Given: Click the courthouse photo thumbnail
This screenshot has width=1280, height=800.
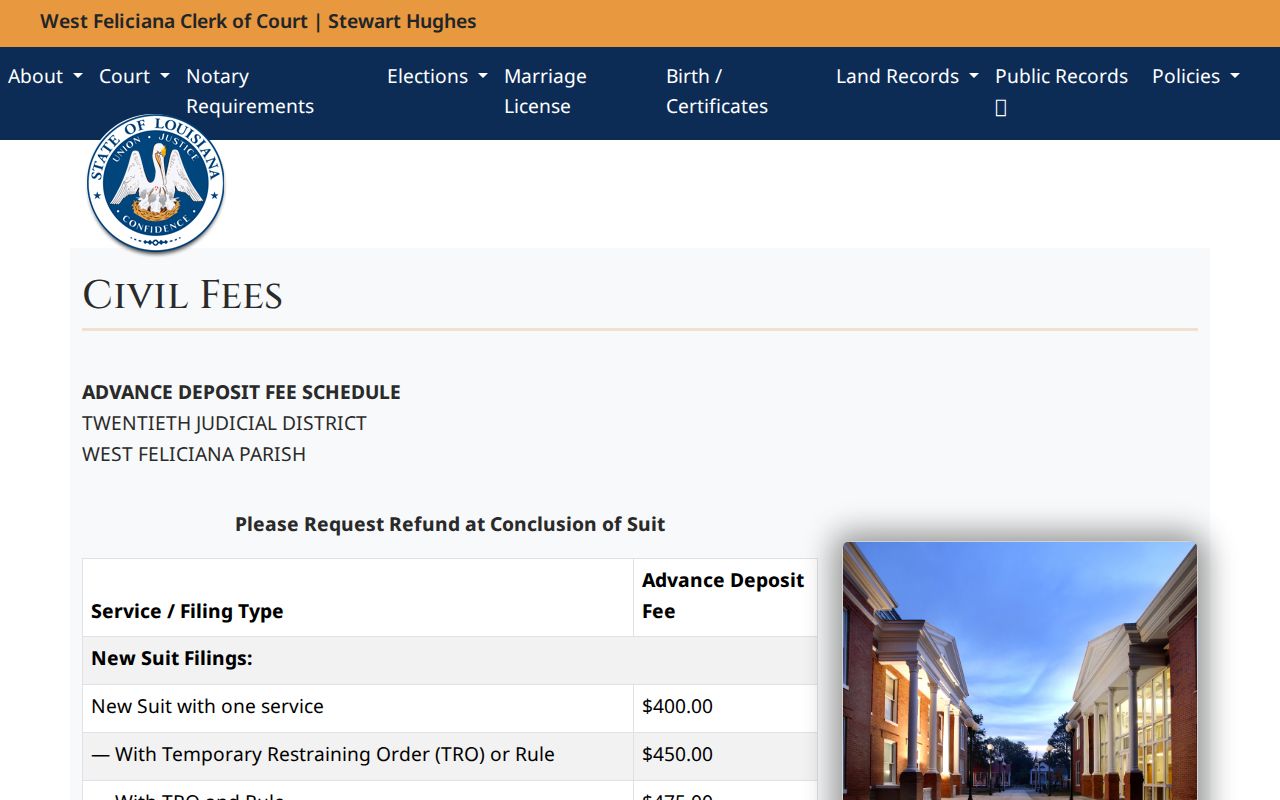Looking at the screenshot, I should pos(1020,671).
